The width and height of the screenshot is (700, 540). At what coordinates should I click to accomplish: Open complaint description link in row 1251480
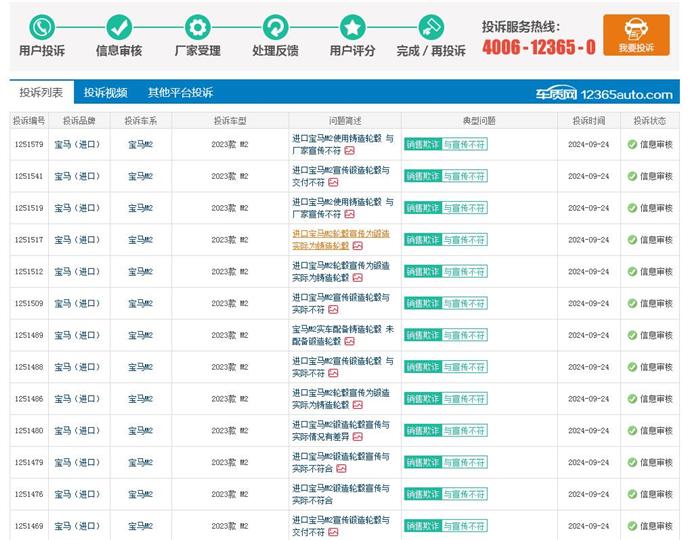(341, 431)
